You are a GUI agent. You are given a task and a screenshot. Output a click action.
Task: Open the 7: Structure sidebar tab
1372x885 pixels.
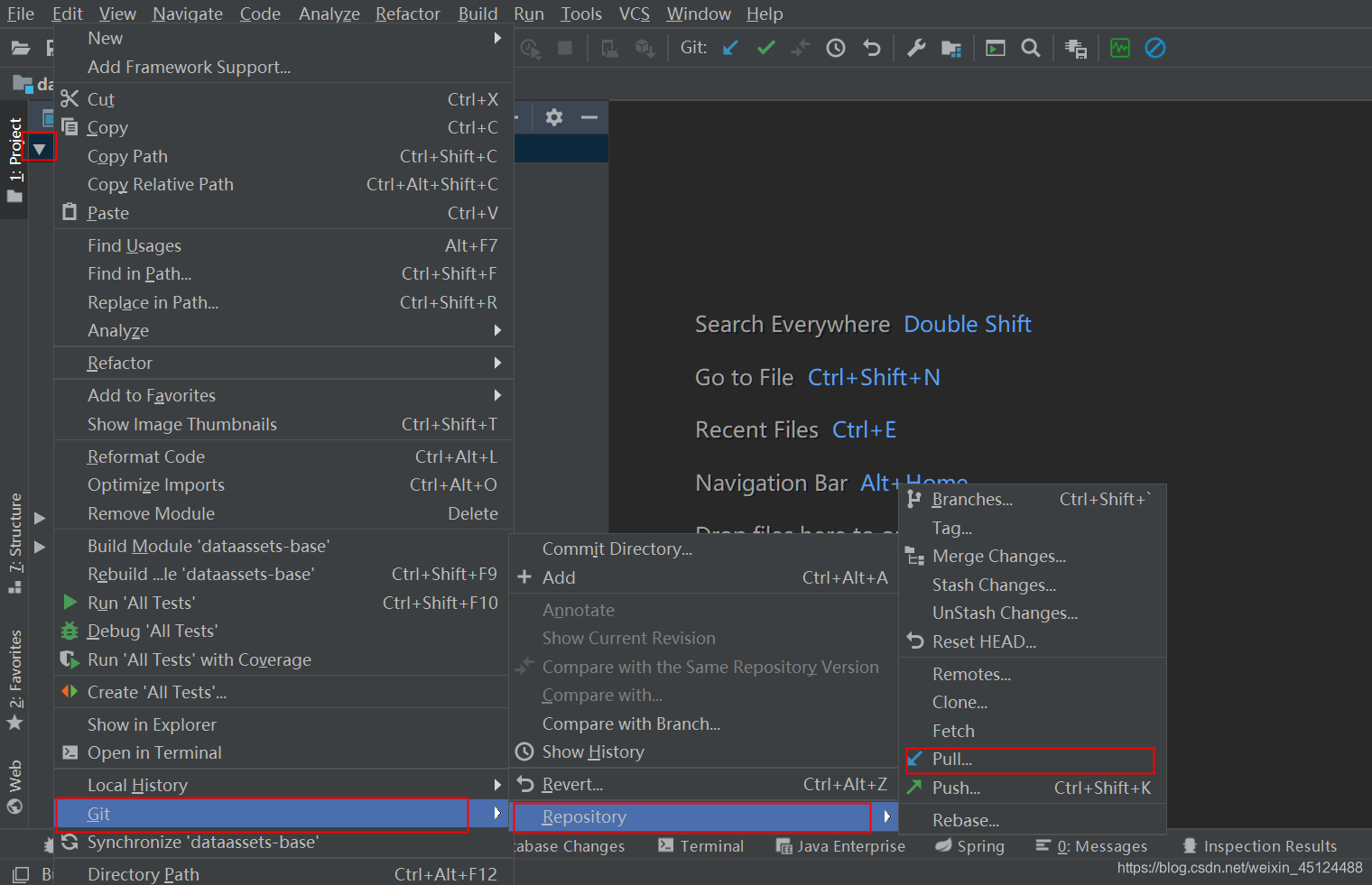click(x=15, y=542)
